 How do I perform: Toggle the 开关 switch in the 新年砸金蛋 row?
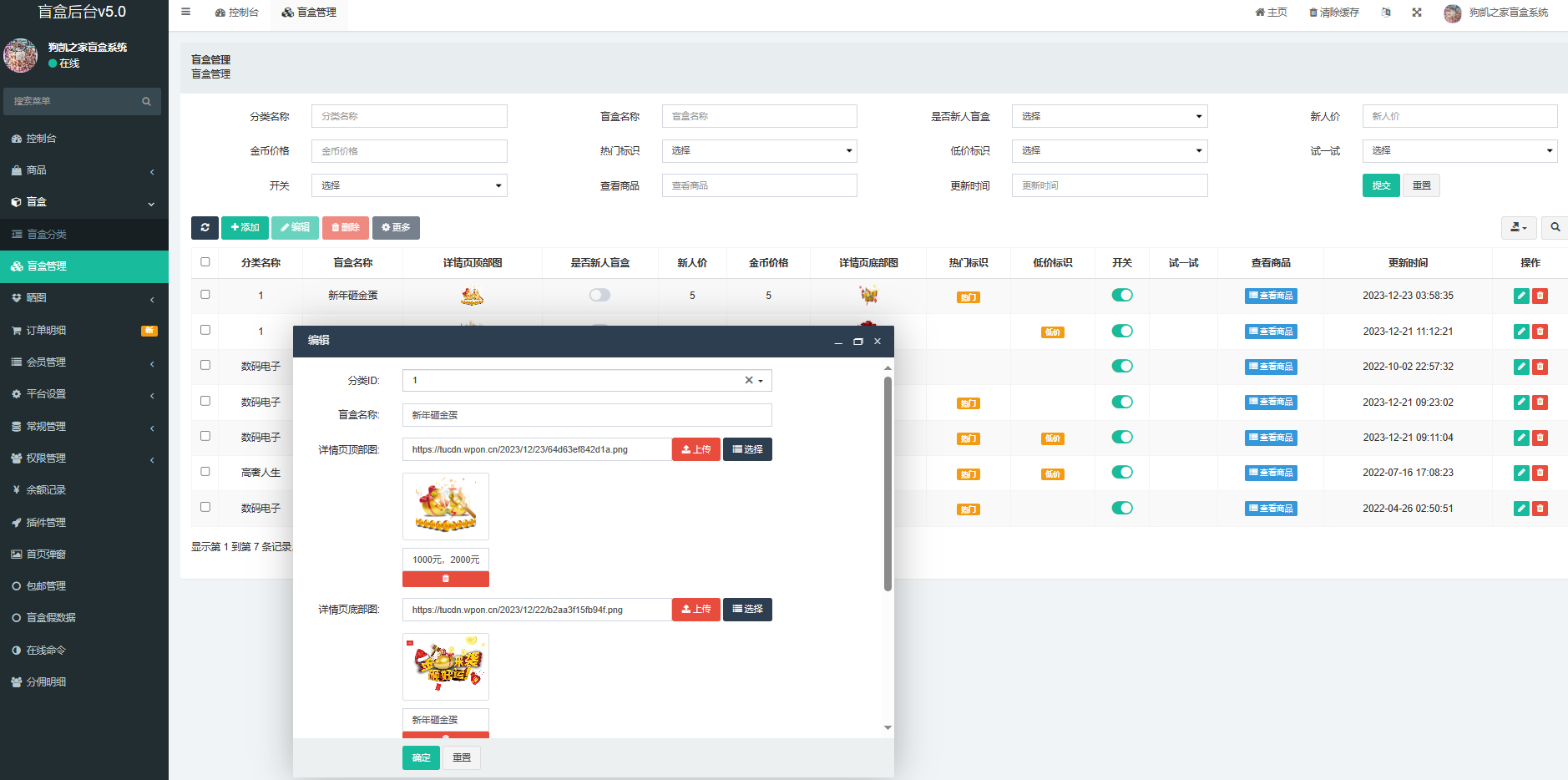click(x=1122, y=295)
